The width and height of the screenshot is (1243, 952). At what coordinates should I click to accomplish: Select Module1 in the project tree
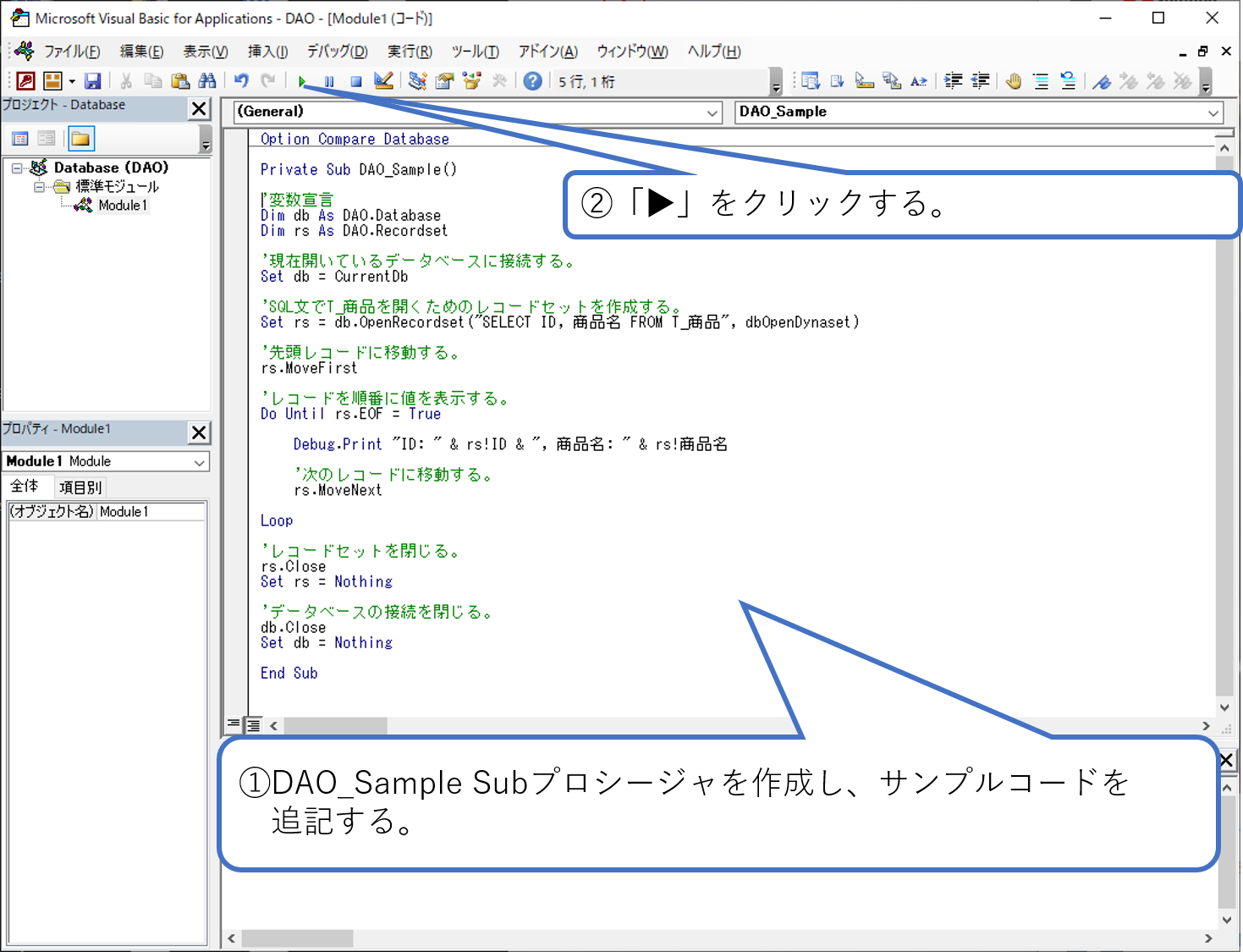click(x=123, y=205)
